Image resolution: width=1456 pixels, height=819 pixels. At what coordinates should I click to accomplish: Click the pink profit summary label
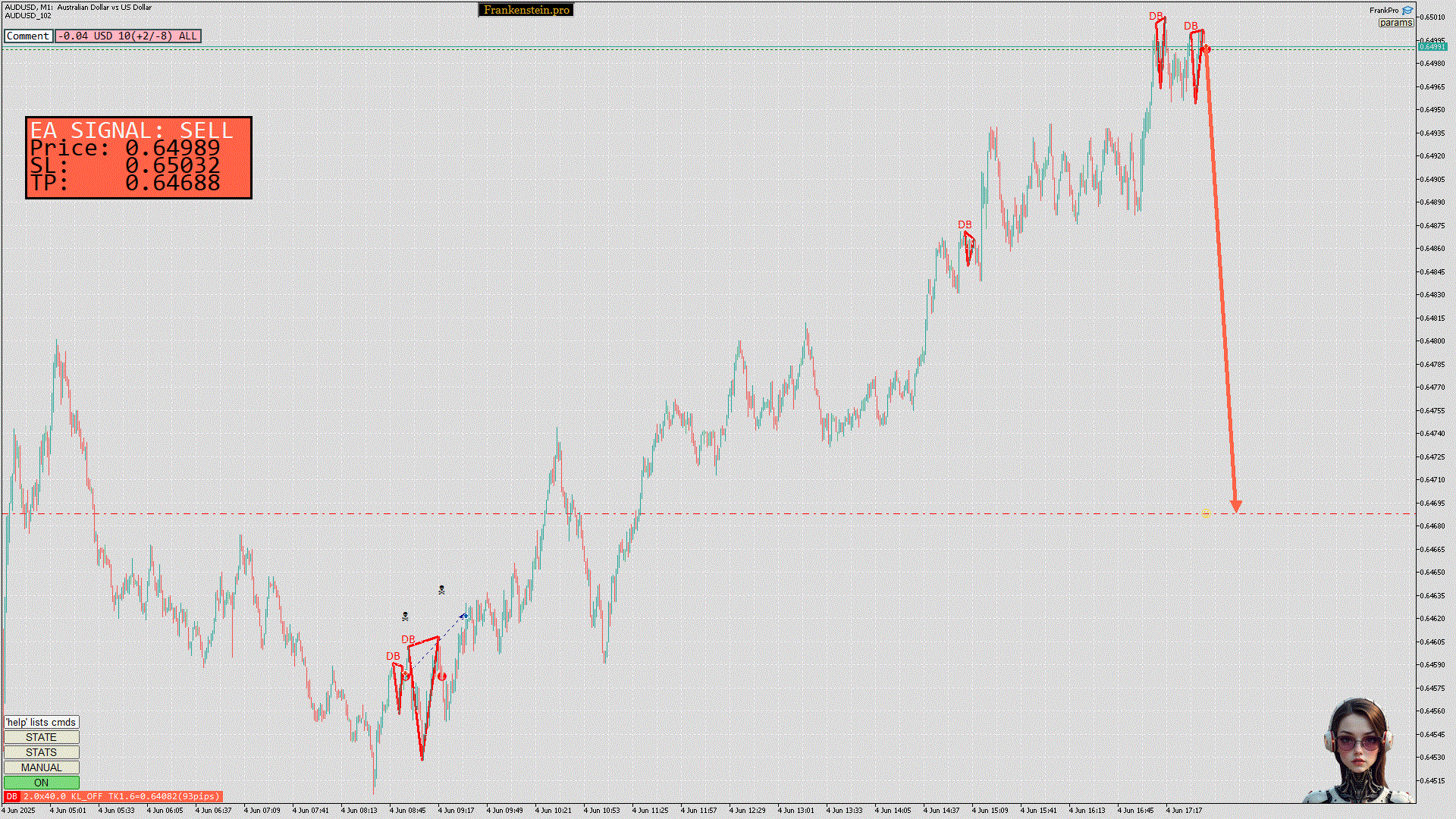coord(127,36)
